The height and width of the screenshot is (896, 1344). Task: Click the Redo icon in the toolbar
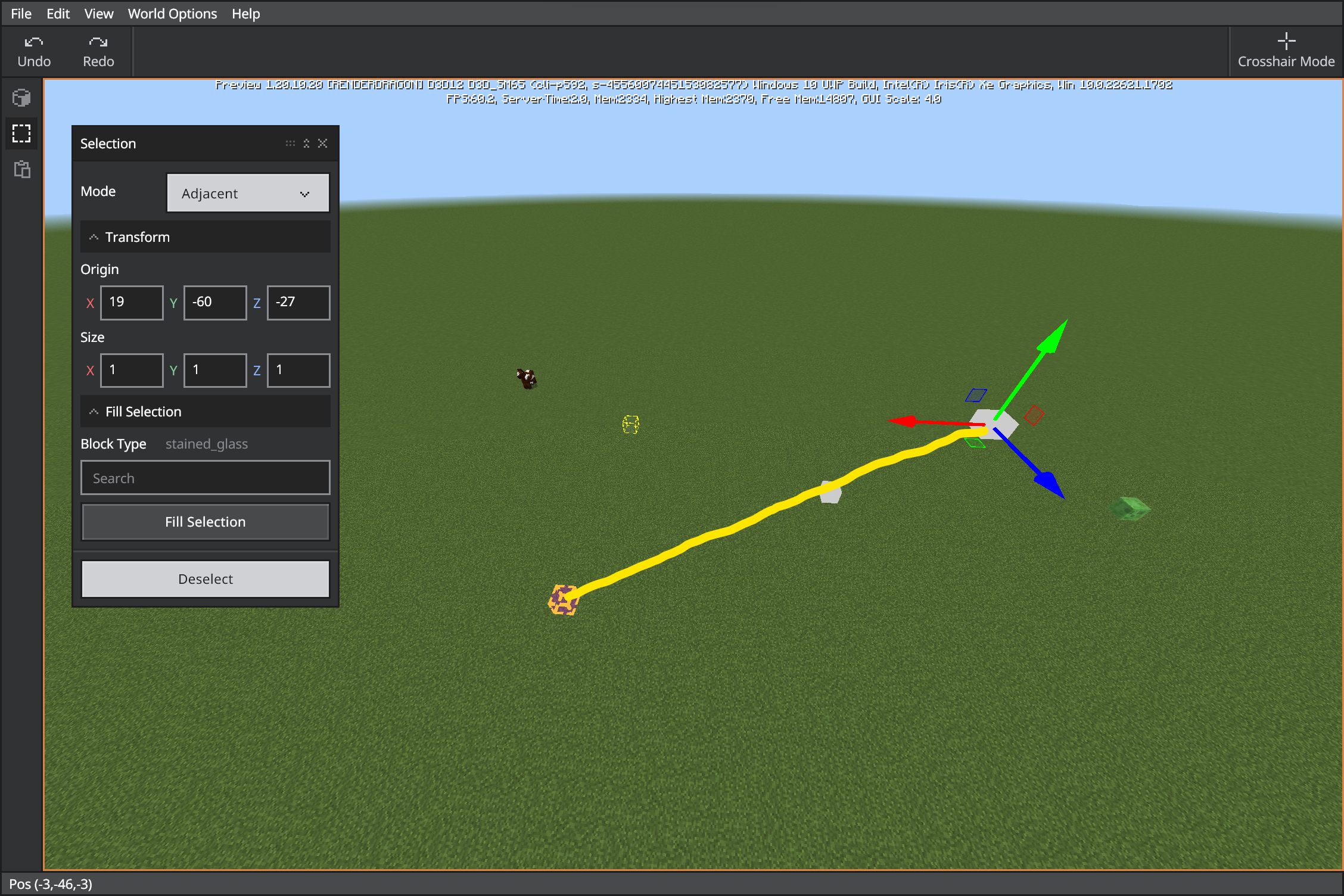click(98, 51)
